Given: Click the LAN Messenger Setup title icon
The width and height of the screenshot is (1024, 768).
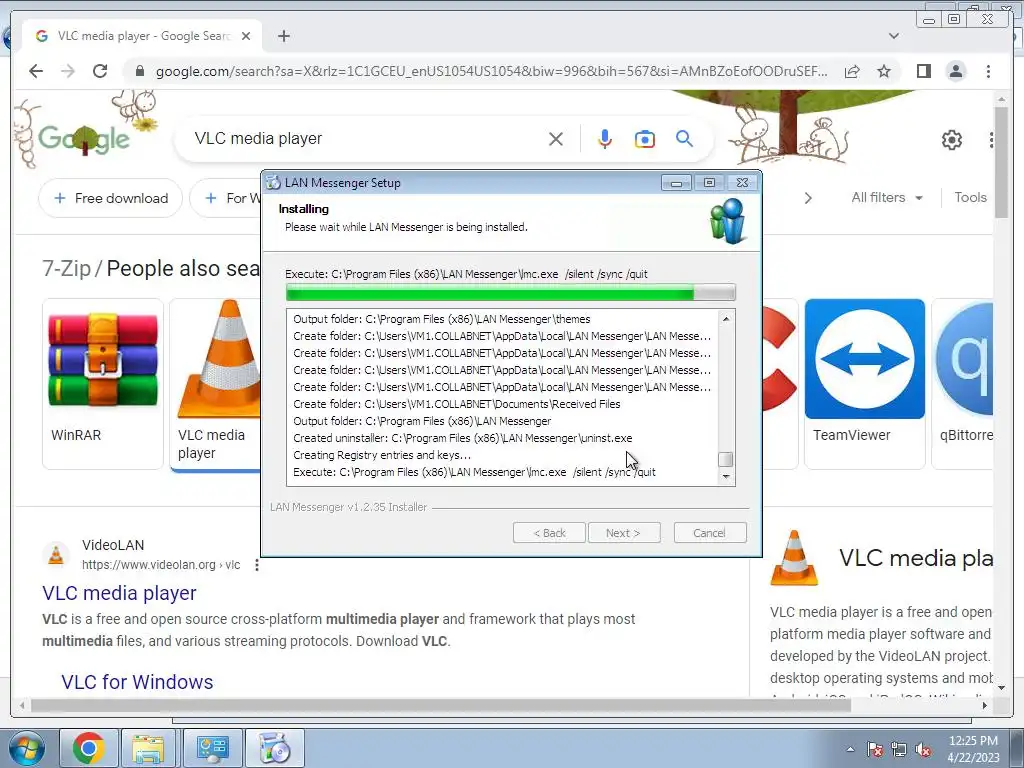Looking at the screenshot, I should pos(273,183).
